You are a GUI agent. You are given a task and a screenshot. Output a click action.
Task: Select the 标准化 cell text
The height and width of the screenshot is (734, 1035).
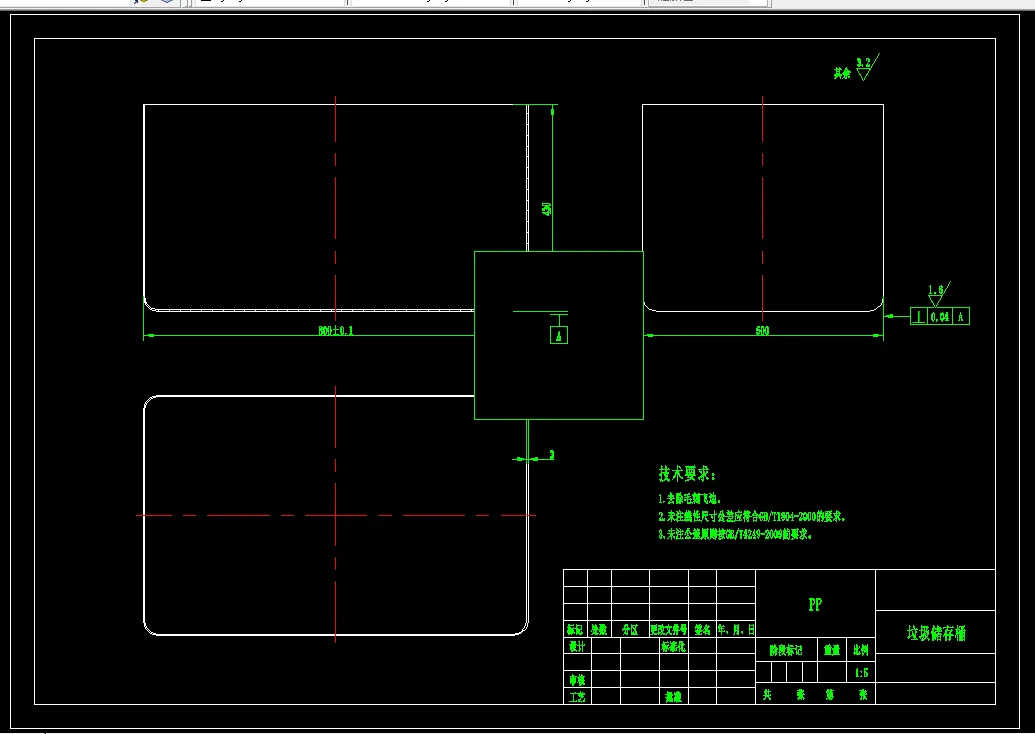[673, 646]
